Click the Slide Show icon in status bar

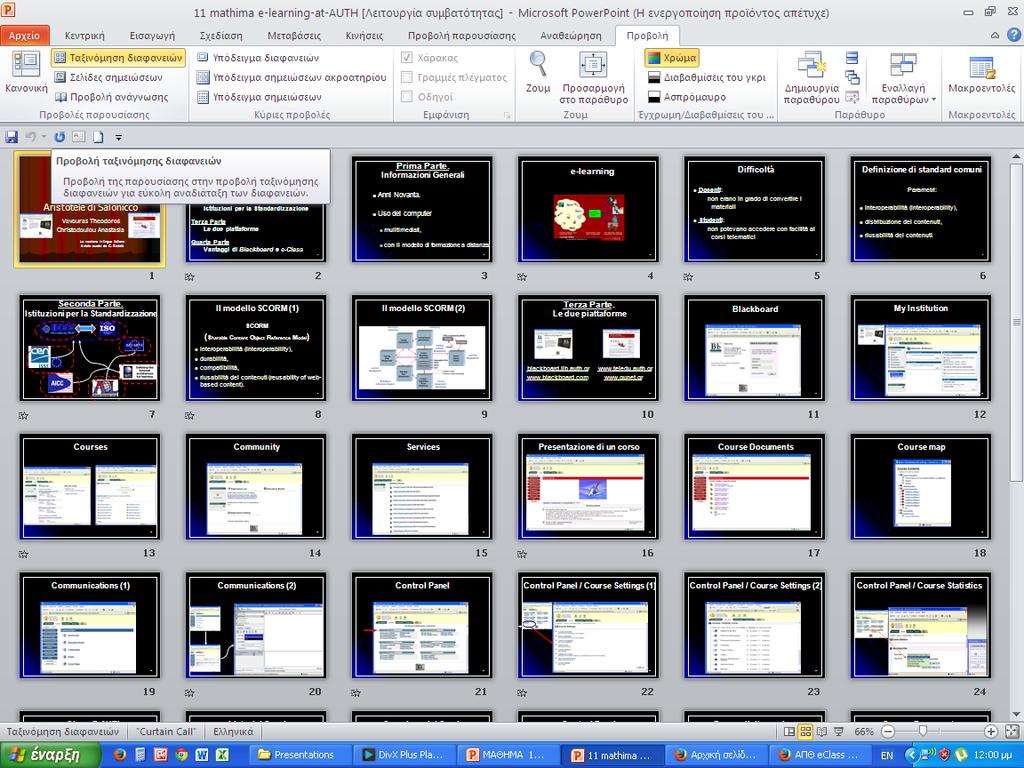pyautogui.click(x=839, y=732)
